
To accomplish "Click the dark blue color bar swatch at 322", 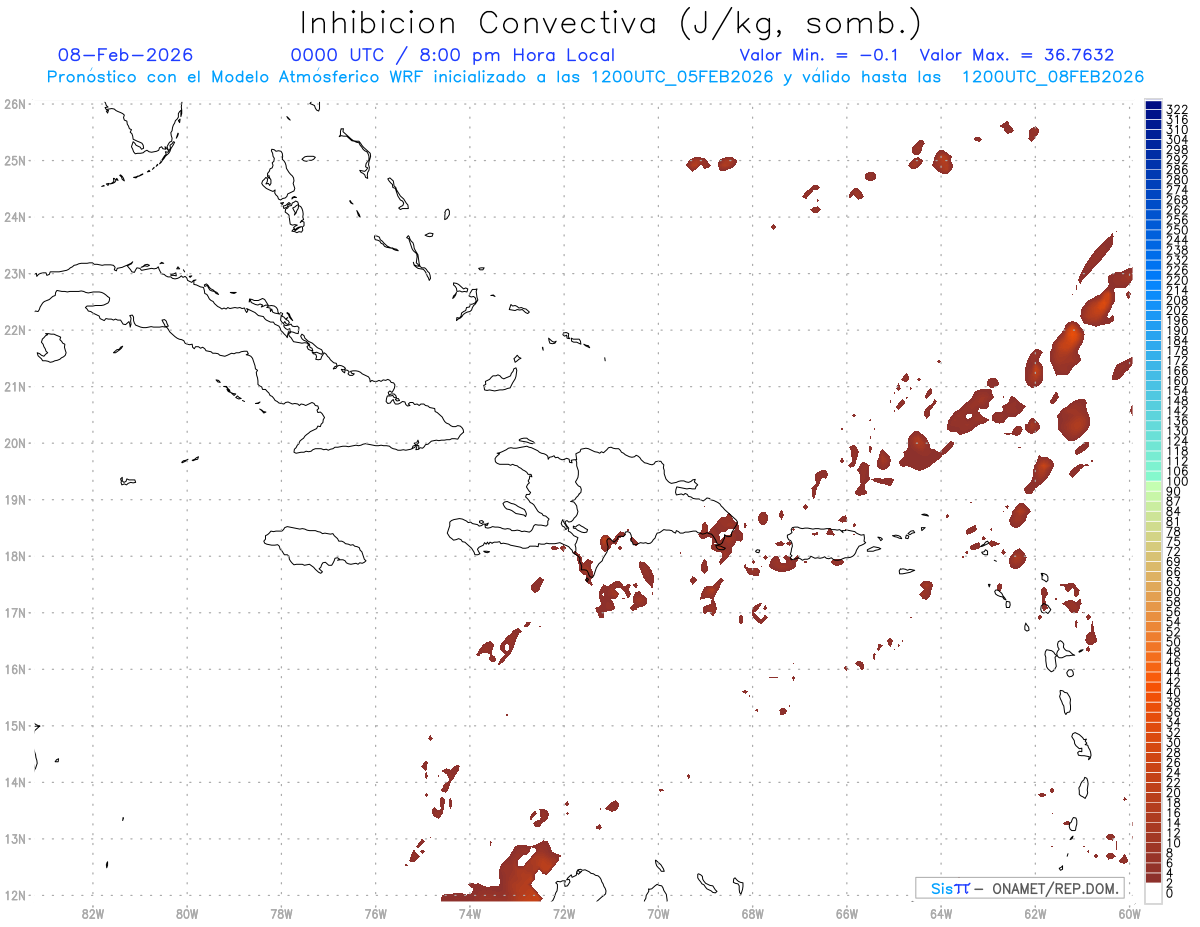I will pos(1153,105).
